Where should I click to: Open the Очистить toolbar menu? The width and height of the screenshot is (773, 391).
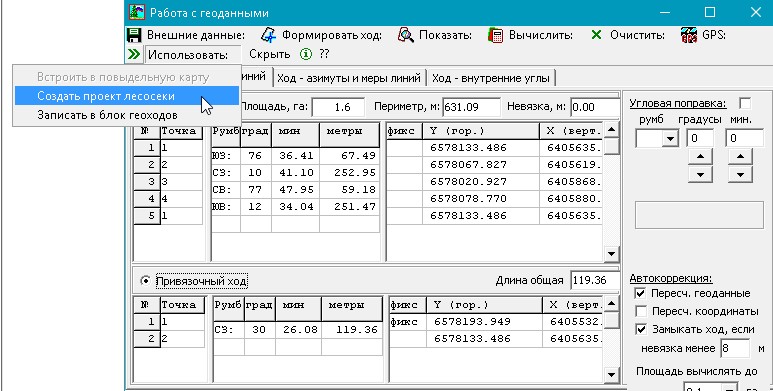coord(637,36)
